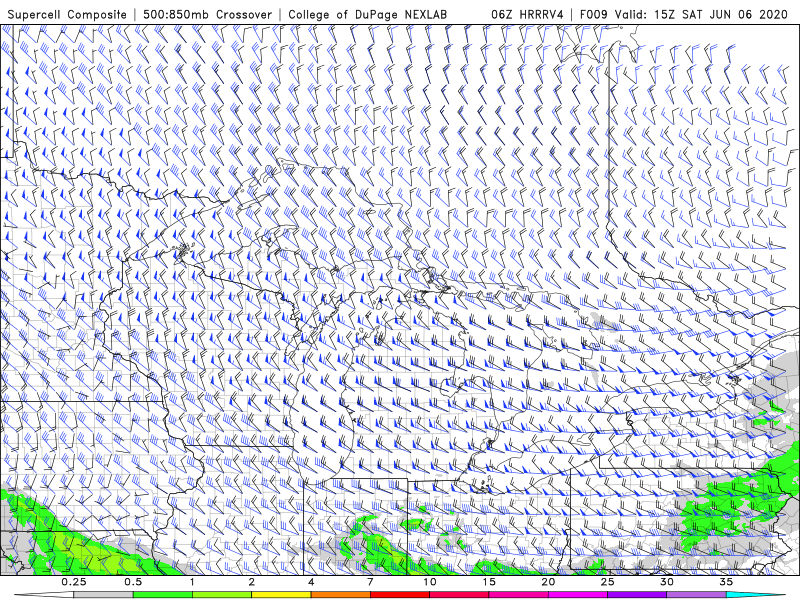Click the legend value 20
This screenshot has width=800, height=600.
(x=548, y=582)
